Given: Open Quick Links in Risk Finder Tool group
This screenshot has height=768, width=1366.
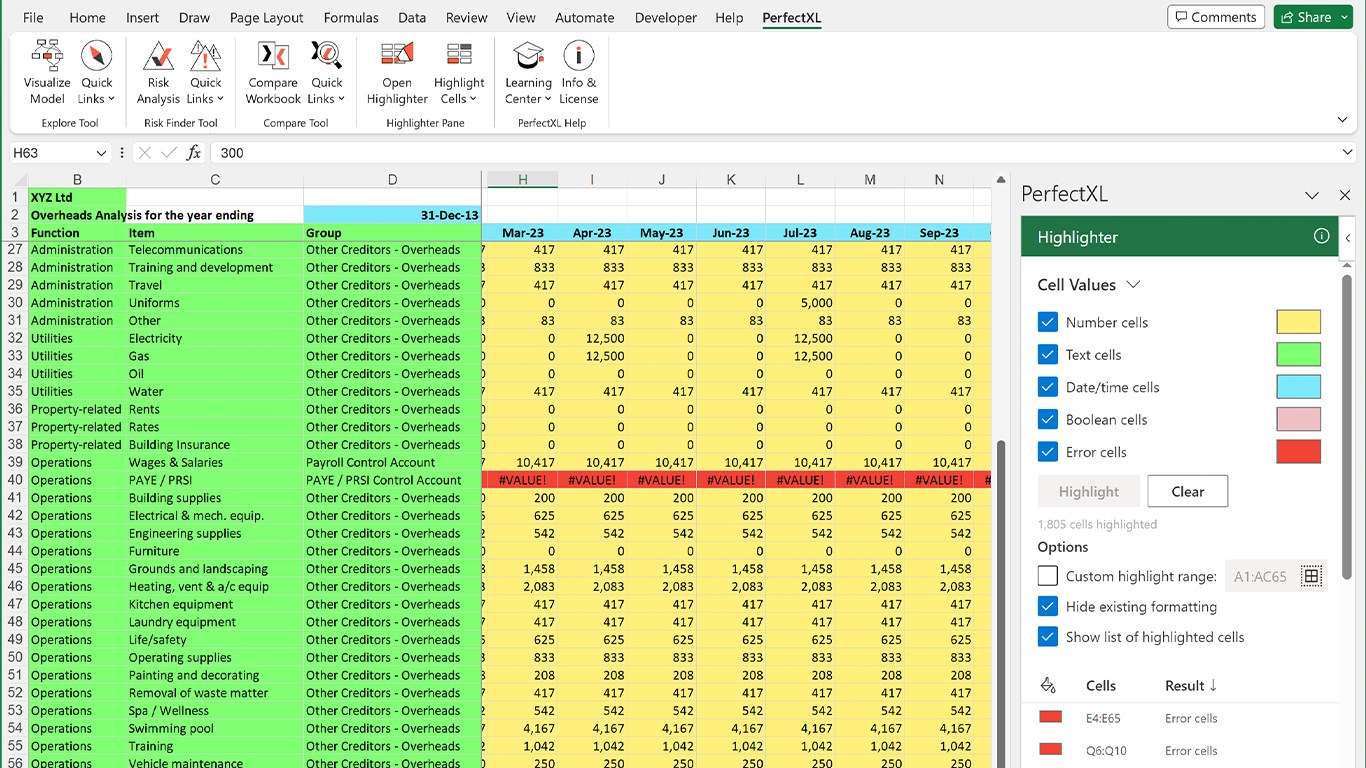Looking at the screenshot, I should point(206,73).
